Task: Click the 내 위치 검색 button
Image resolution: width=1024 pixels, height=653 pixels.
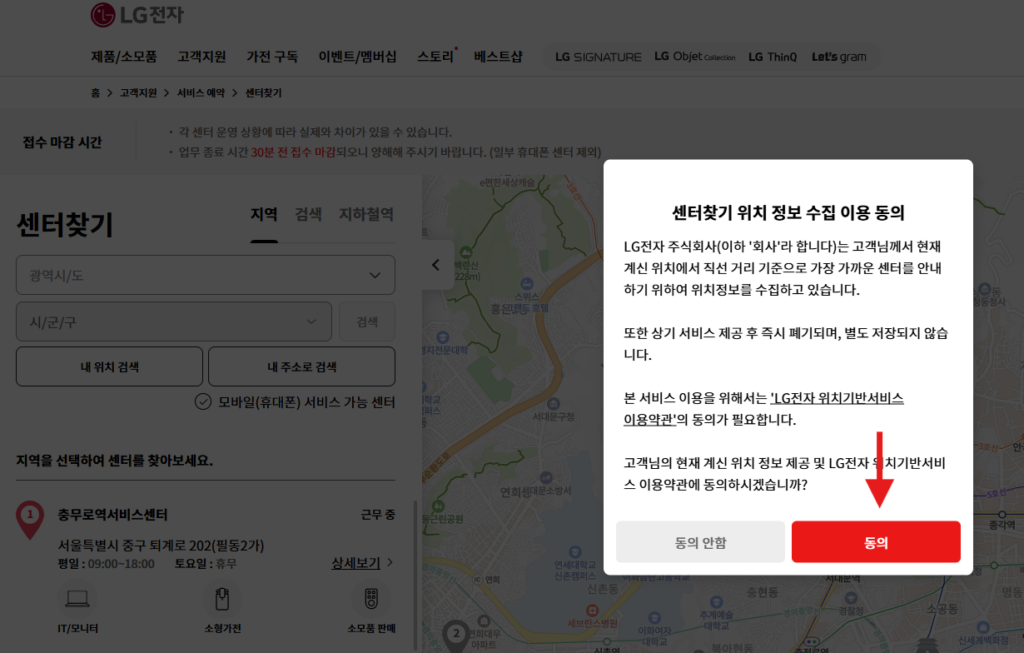Action: (x=109, y=367)
